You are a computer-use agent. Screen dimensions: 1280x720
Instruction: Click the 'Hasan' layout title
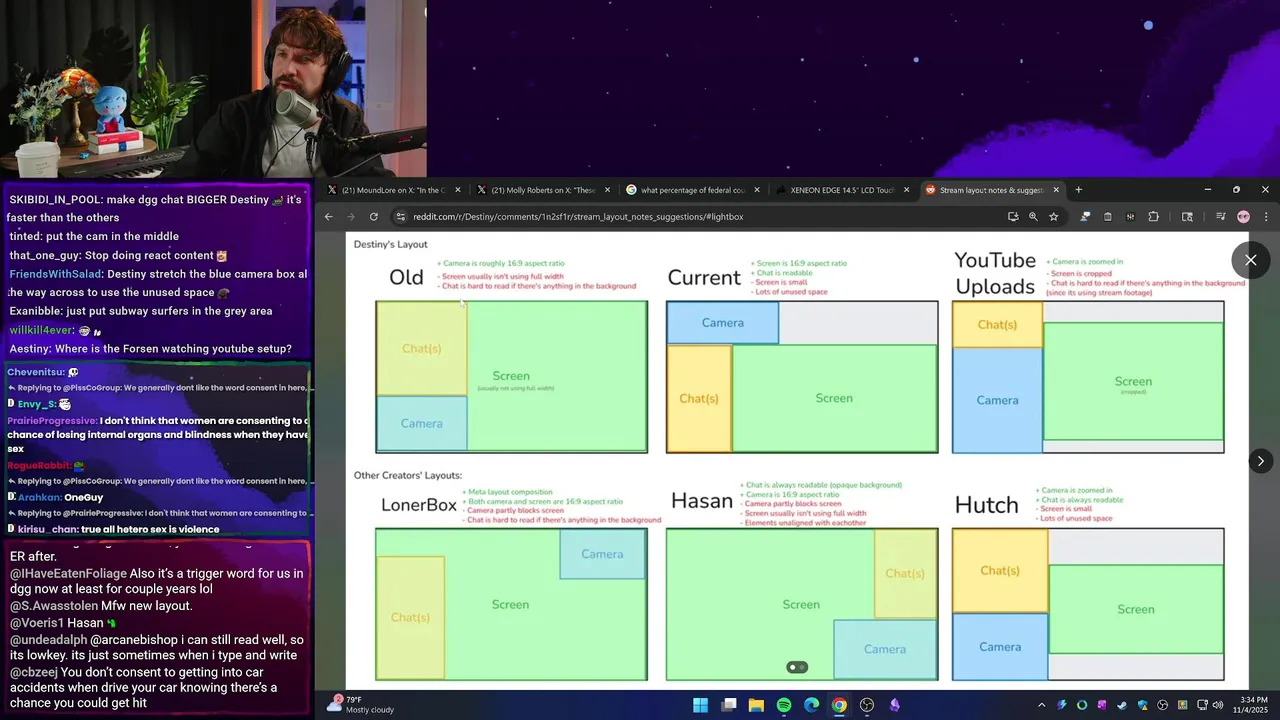pyautogui.click(x=702, y=501)
